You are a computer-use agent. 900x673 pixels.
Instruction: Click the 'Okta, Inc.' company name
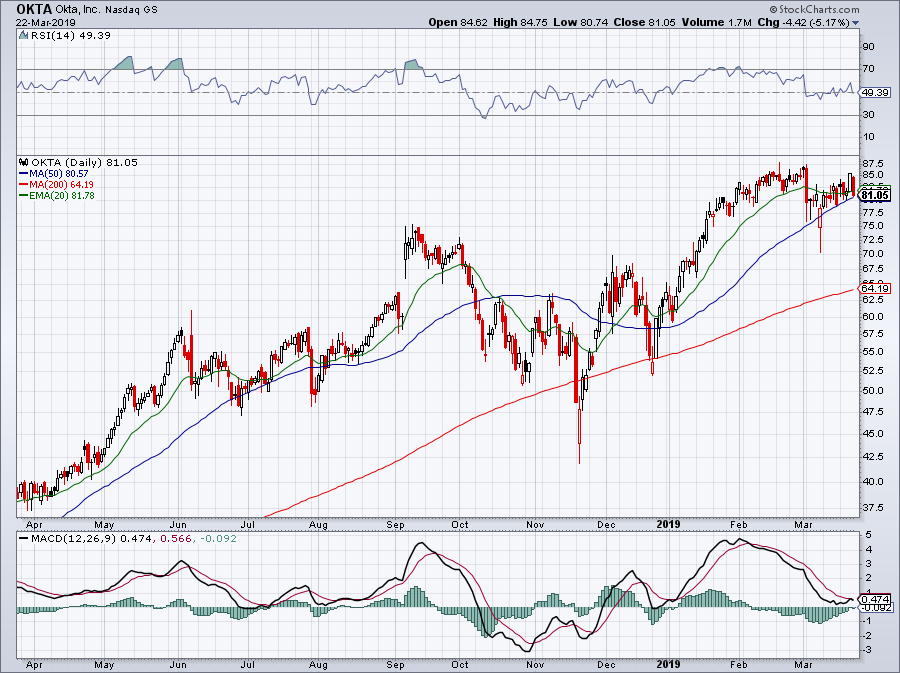click(x=78, y=10)
